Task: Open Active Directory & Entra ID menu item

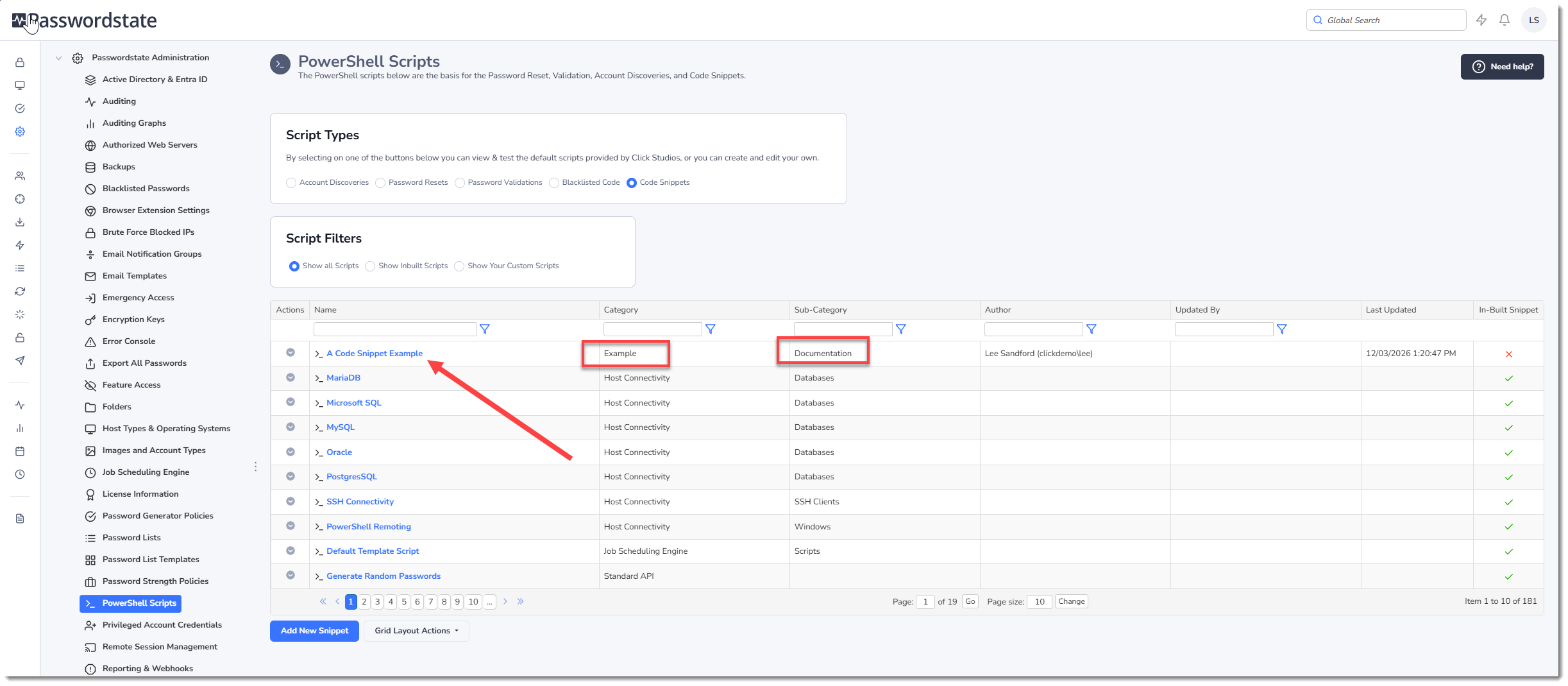Action: click(x=155, y=80)
